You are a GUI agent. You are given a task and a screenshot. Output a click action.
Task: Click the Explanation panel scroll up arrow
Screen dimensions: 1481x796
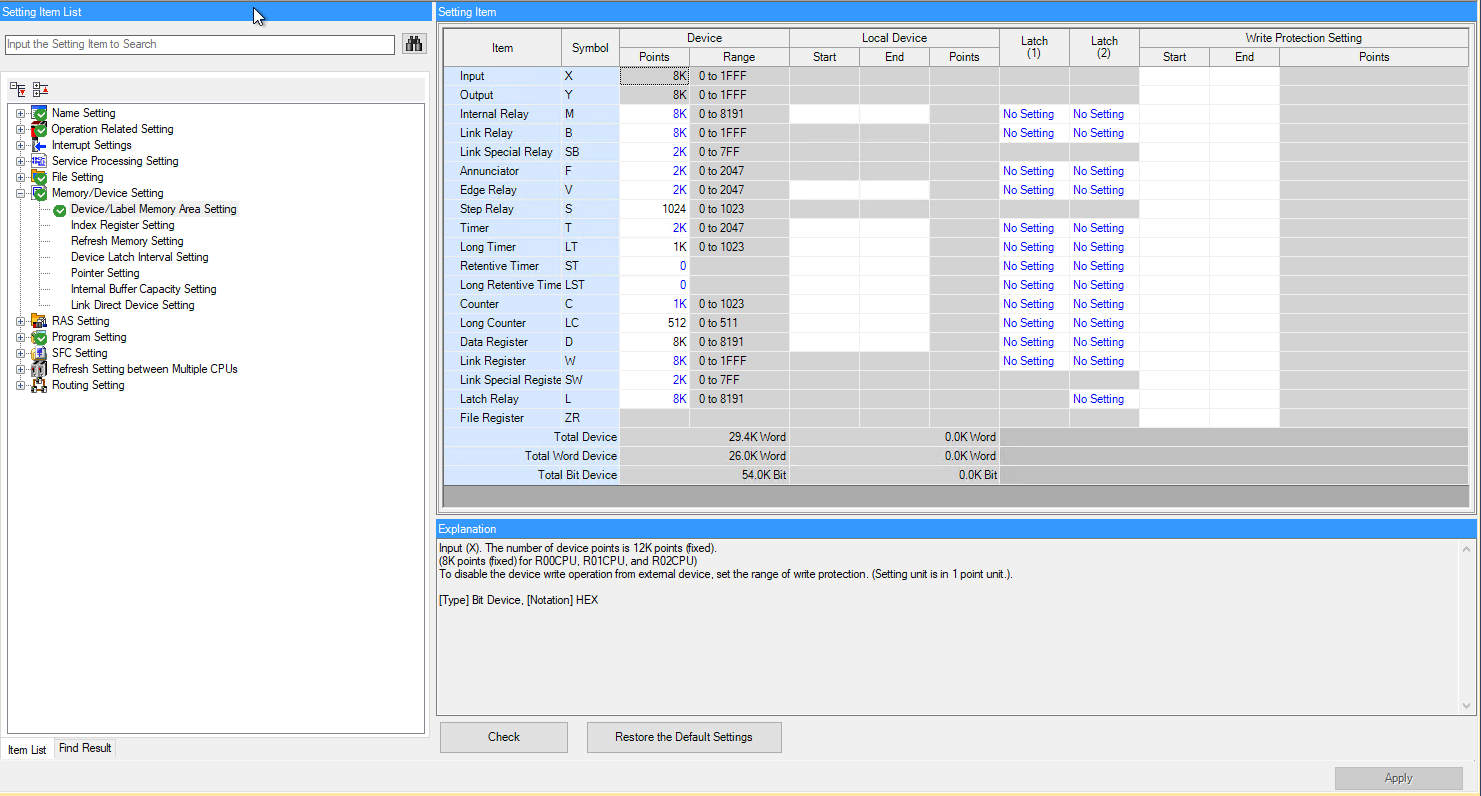pos(1468,549)
